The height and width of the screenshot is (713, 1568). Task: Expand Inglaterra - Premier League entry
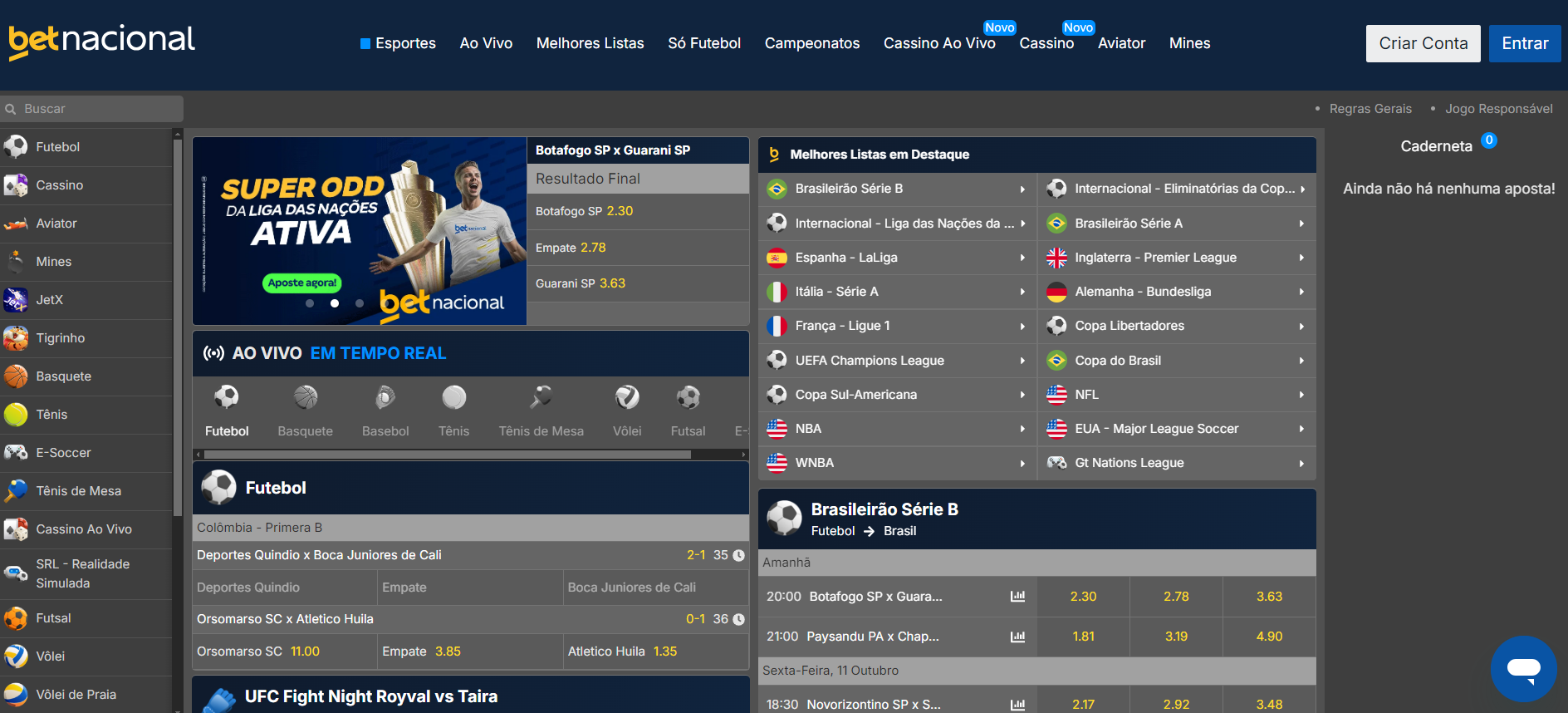[x=1177, y=258]
